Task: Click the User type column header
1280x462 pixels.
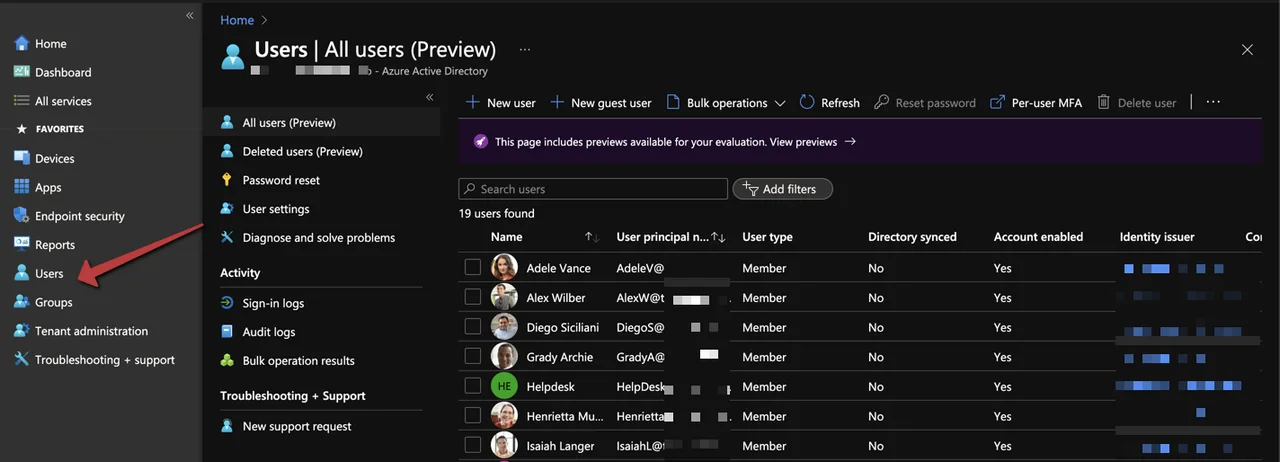Action: (768, 237)
